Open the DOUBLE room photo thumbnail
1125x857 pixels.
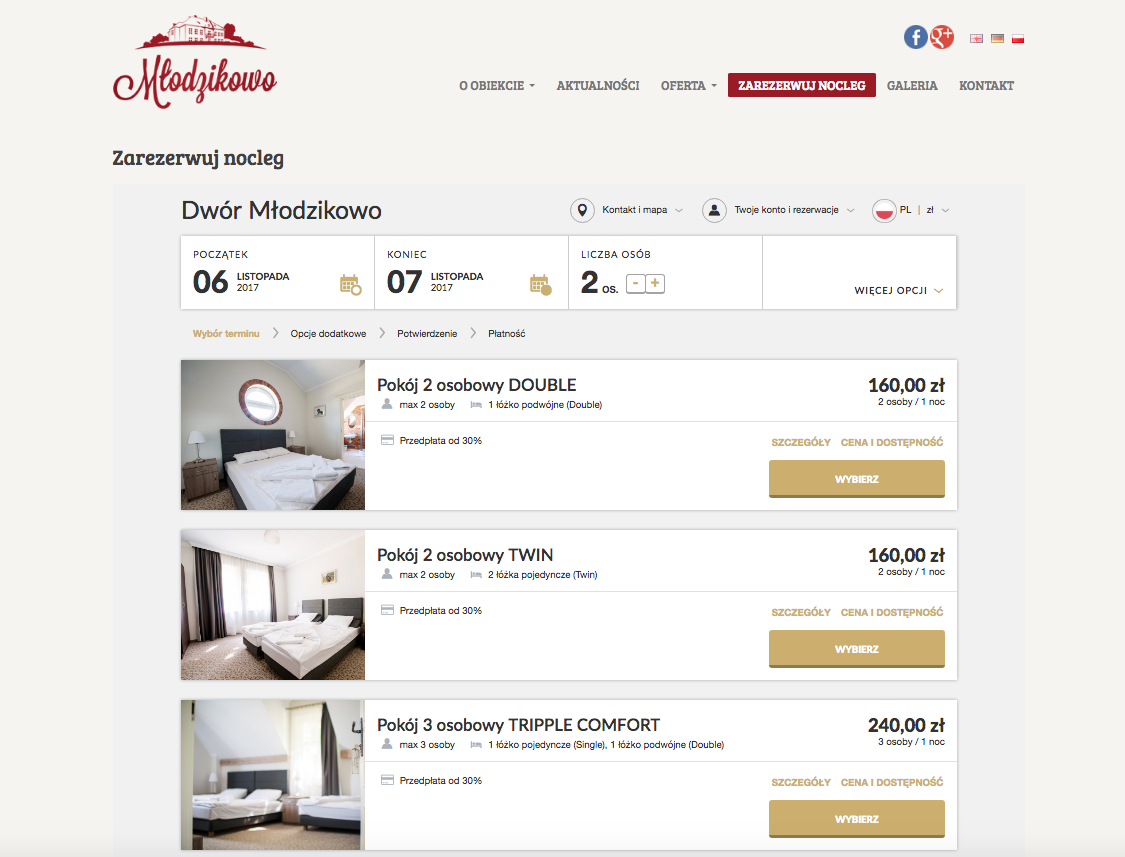273,435
